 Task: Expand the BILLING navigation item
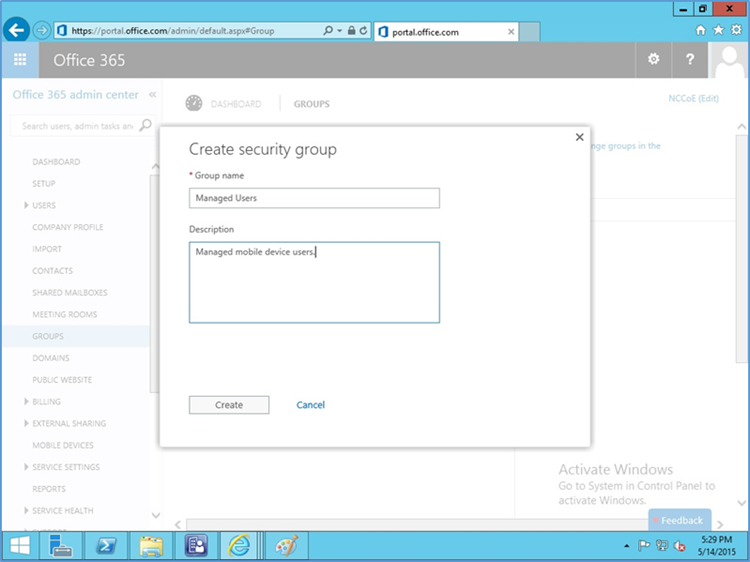click(x=26, y=401)
